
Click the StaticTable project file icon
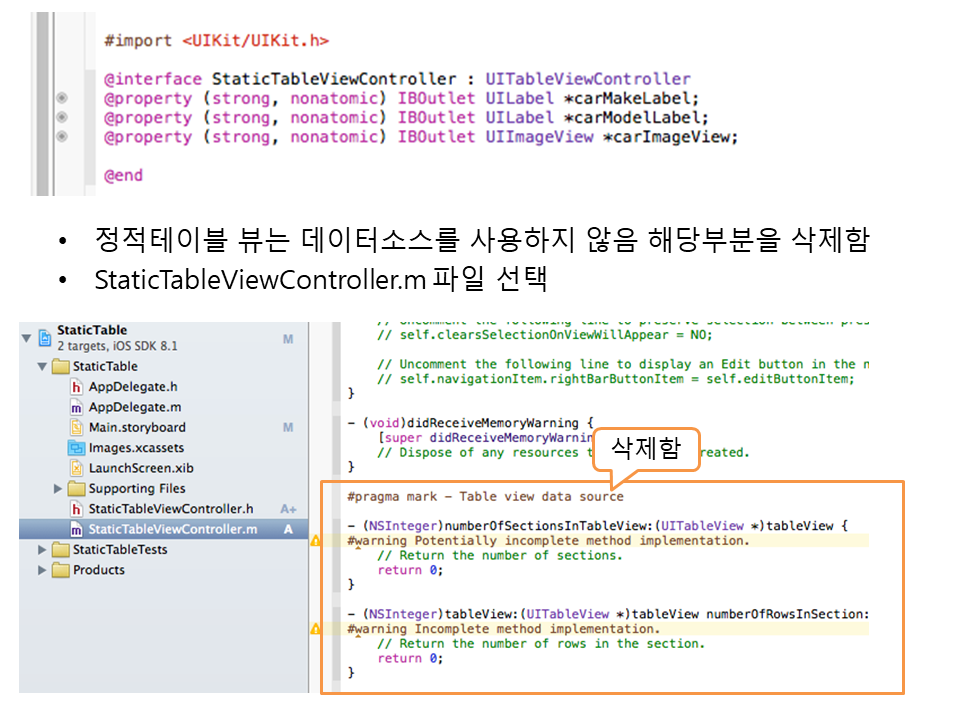coord(45,338)
